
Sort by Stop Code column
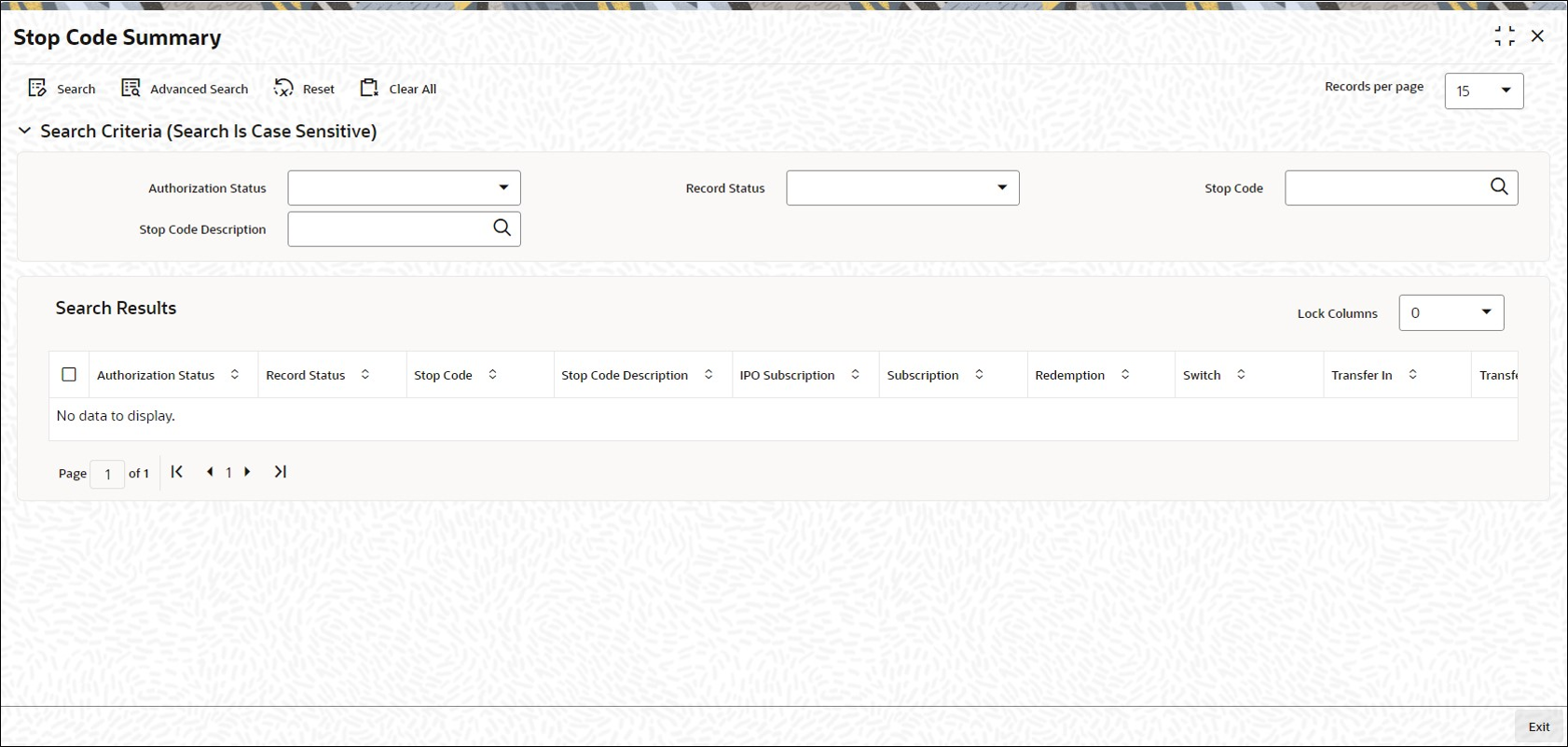point(492,374)
